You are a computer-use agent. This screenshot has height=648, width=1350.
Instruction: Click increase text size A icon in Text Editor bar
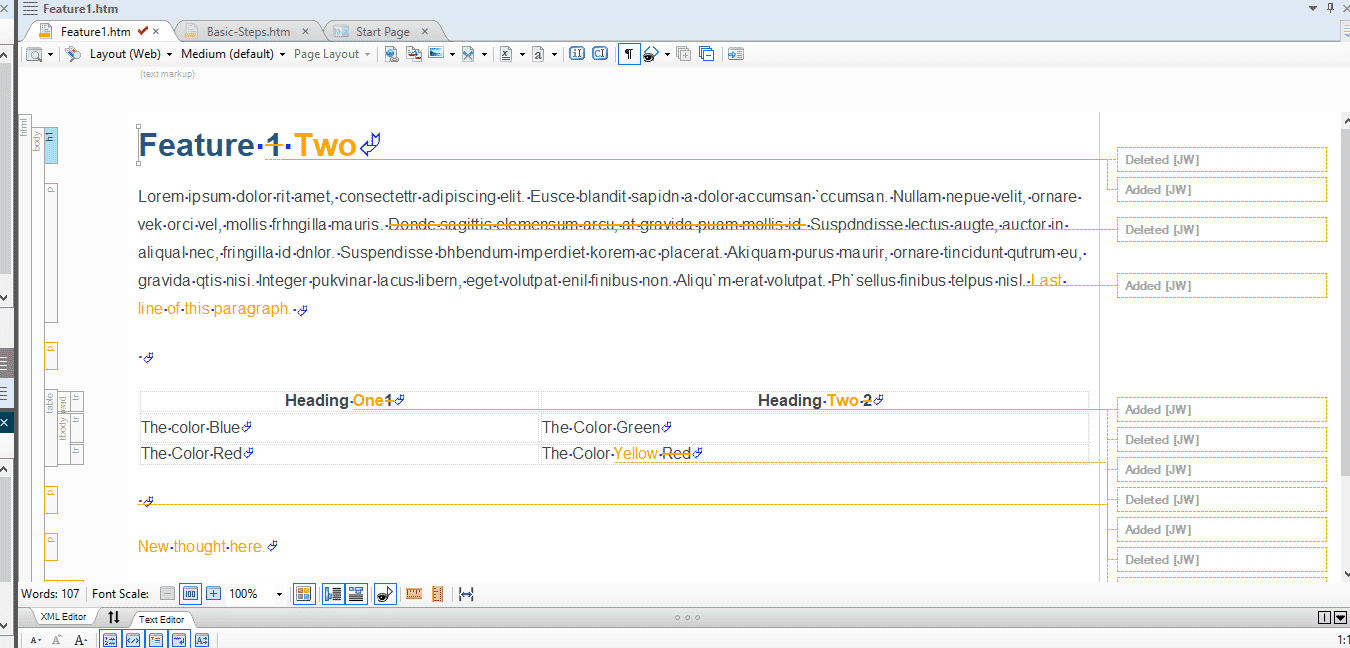81,640
